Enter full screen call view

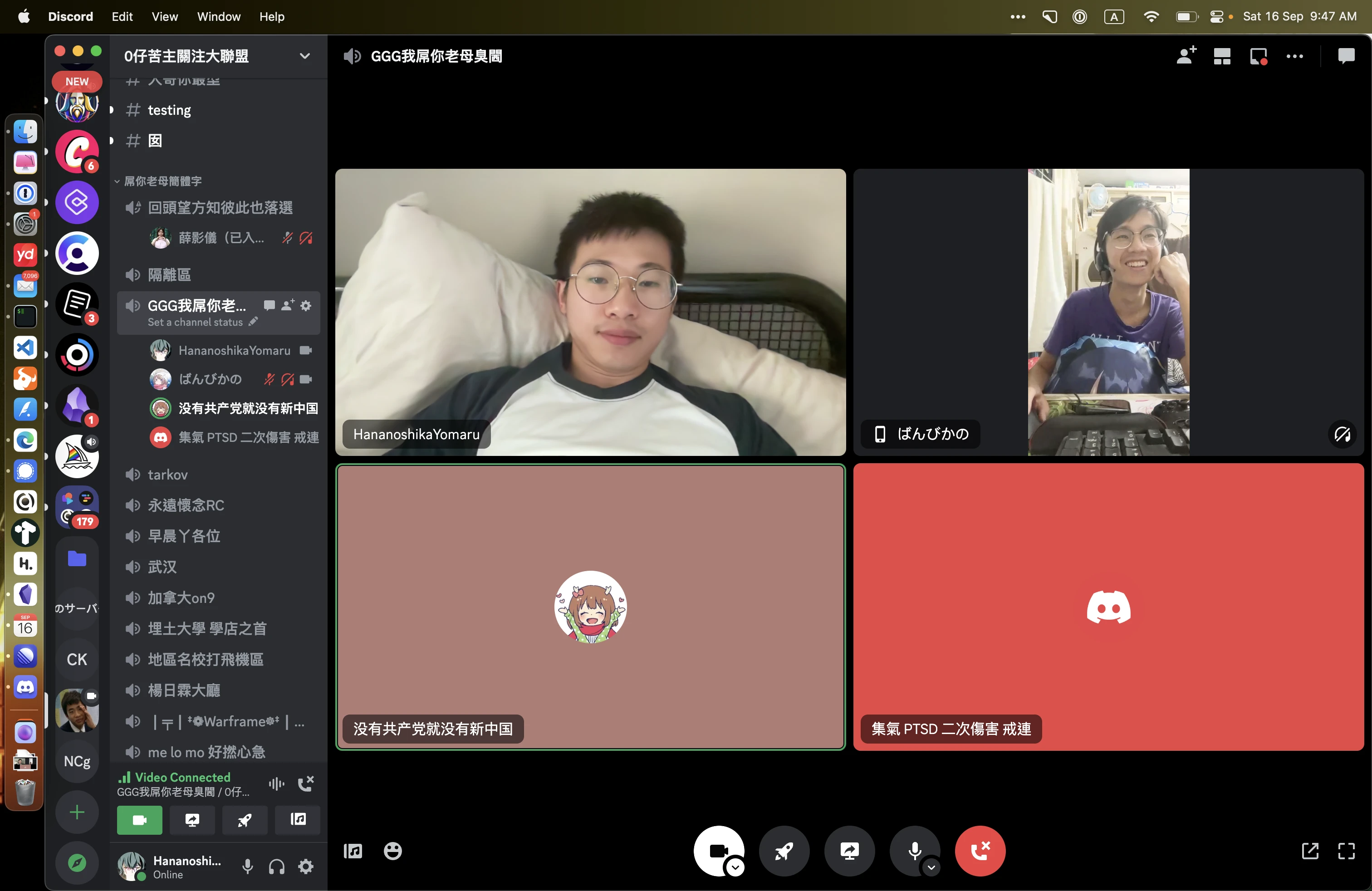pyautogui.click(x=1346, y=851)
